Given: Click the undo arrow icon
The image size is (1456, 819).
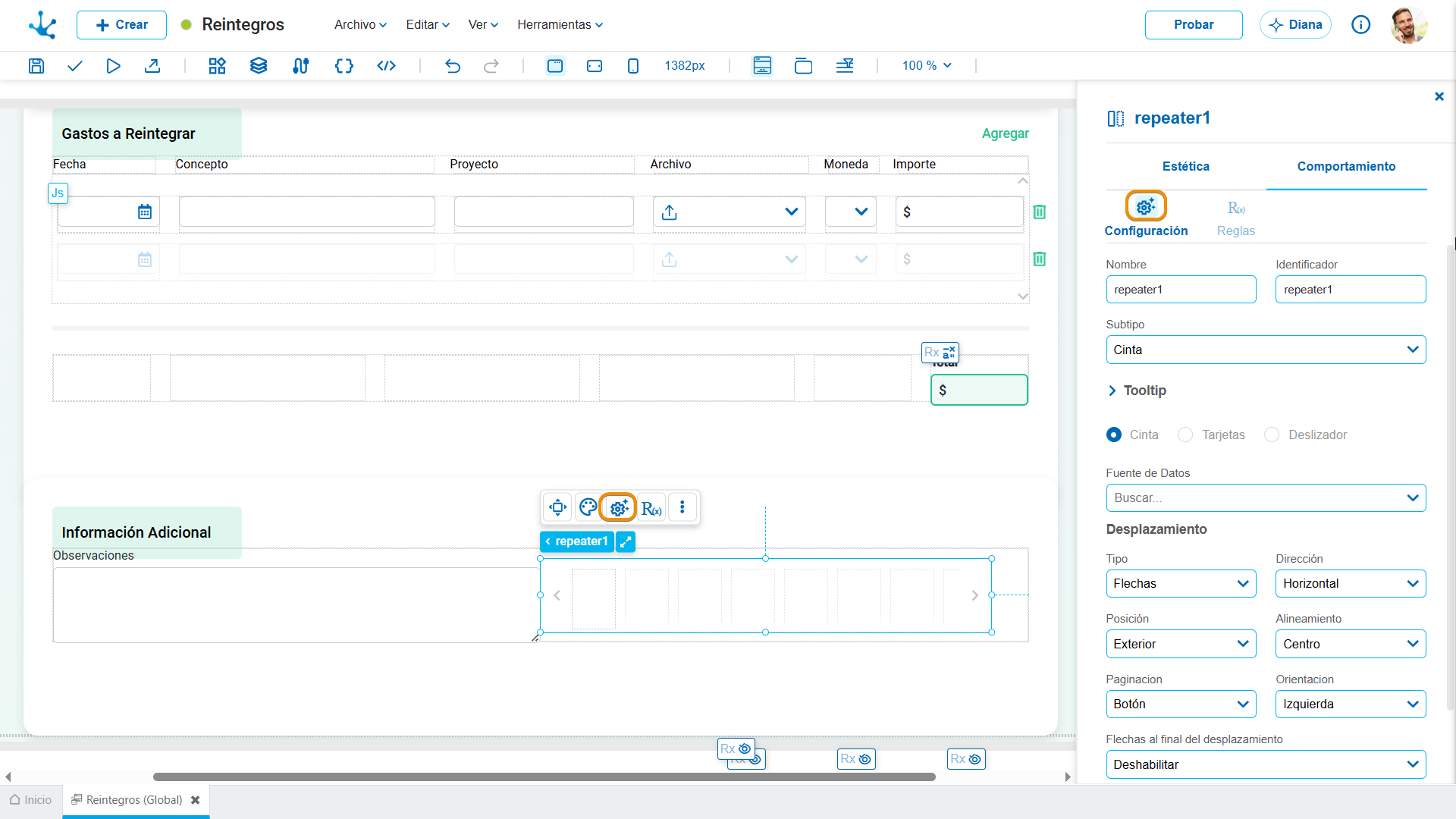Looking at the screenshot, I should [453, 66].
